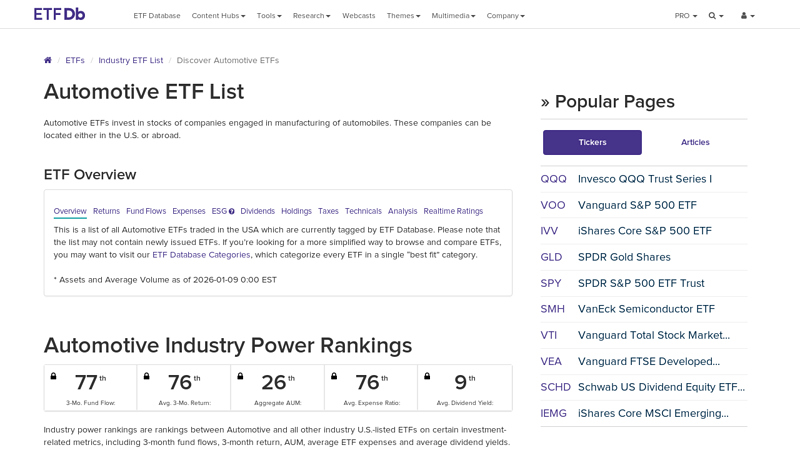800x450 pixels.
Task: Switch to the Realtime Ratings tab
Action: [x=453, y=211]
